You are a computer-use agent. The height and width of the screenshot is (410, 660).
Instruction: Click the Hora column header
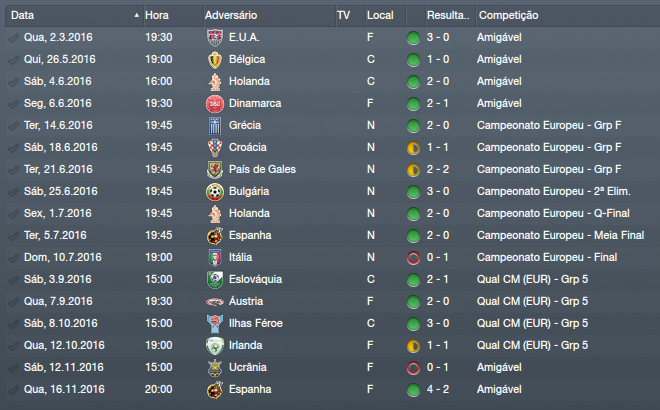(x=157, y=16)
